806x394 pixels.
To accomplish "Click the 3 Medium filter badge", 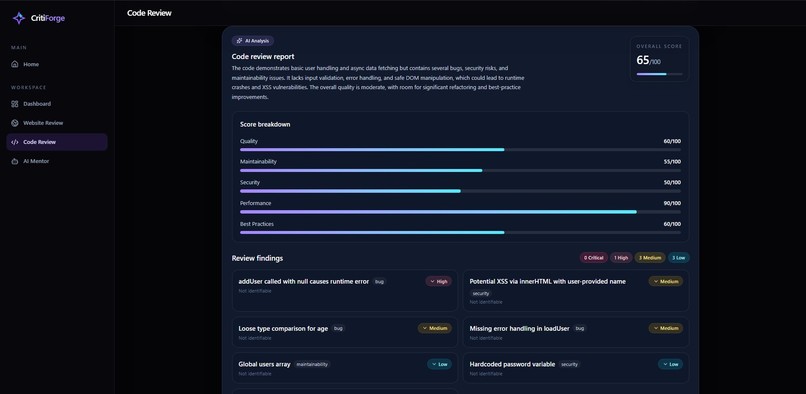I will 650,258.
